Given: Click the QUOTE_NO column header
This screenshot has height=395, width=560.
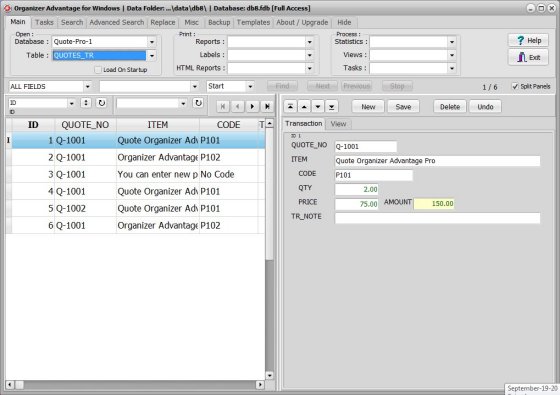Looking at the screenshot, I should pyautogui.click(x=85, y=125).
